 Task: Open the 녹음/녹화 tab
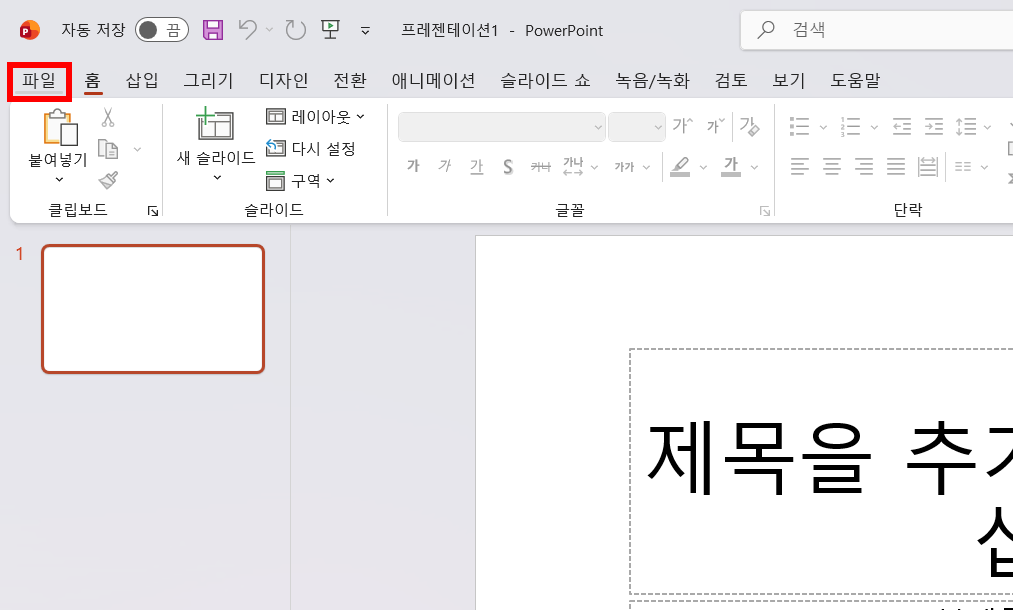653,81
